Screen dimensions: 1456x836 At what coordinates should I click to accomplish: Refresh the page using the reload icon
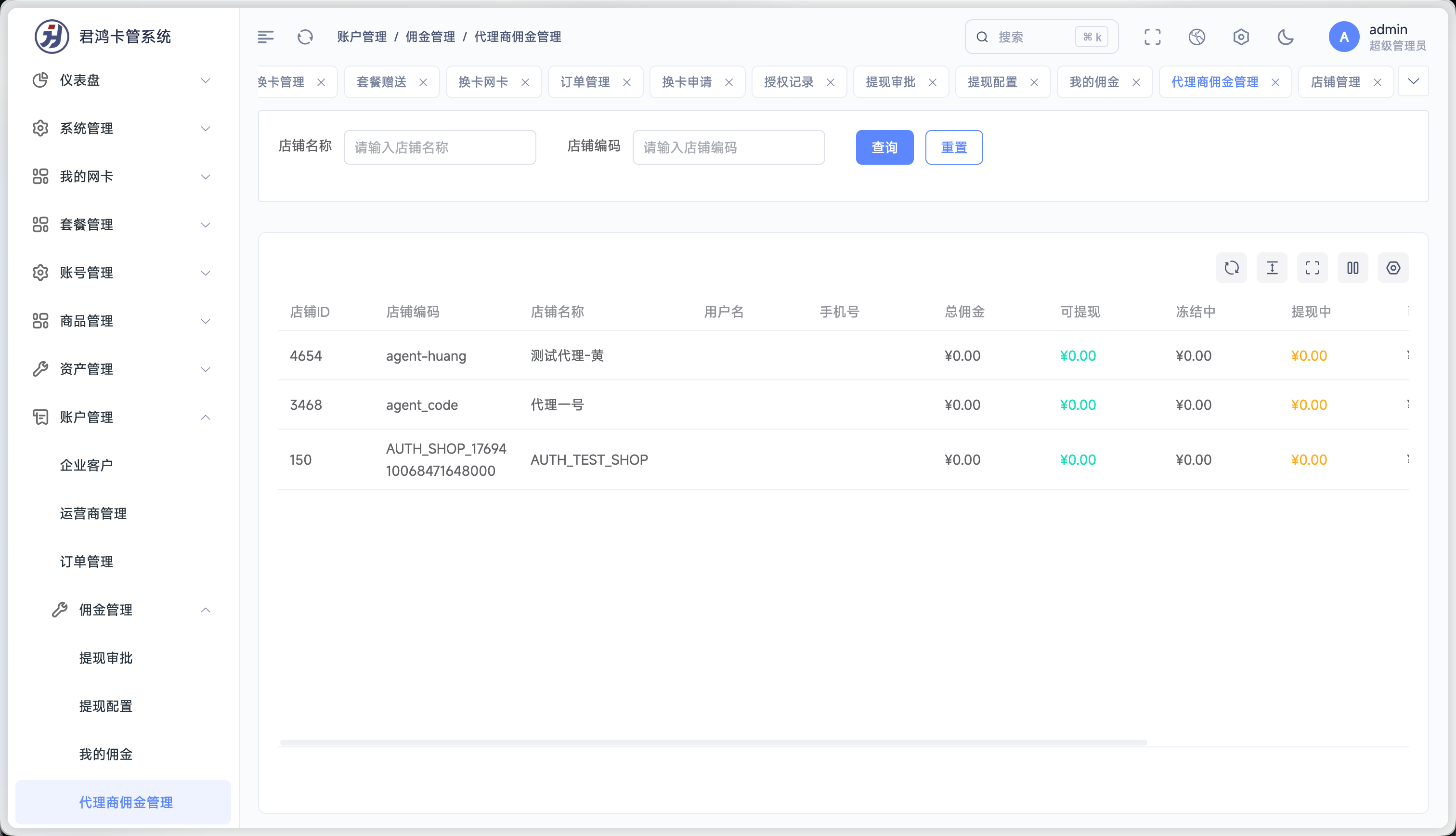click(305, 37)
